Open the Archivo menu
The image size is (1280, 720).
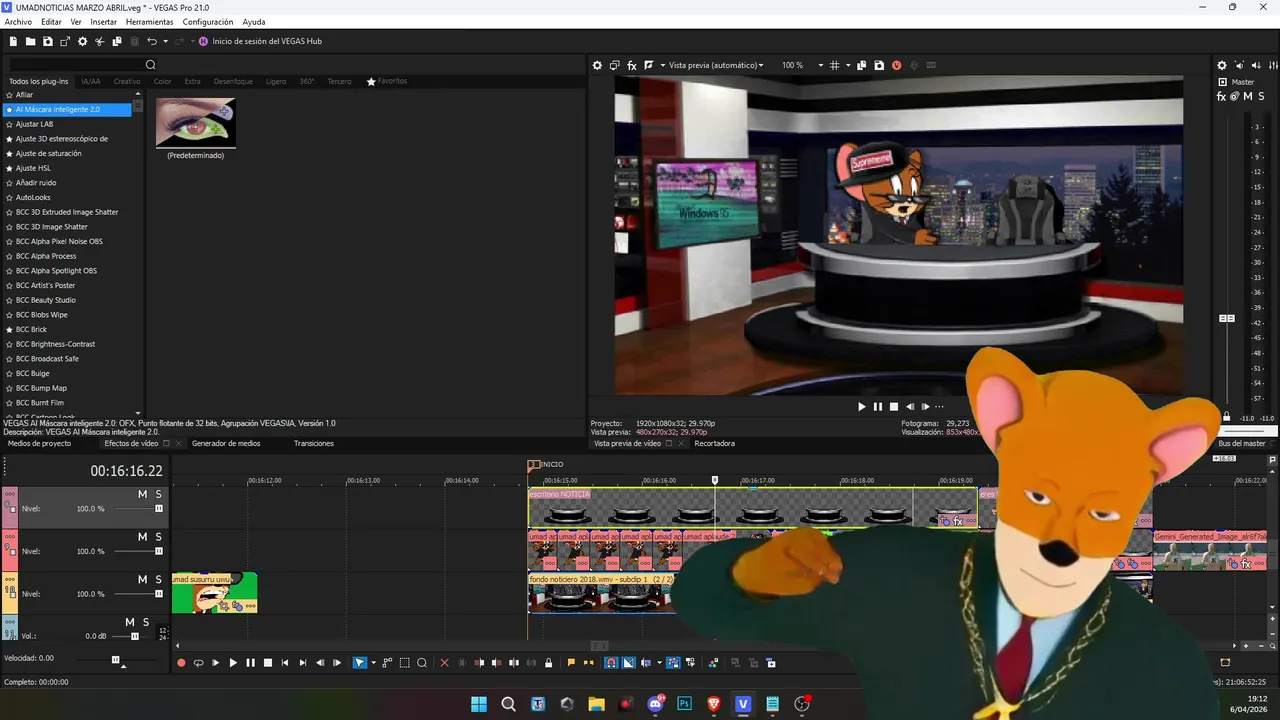tap(18, 22)
